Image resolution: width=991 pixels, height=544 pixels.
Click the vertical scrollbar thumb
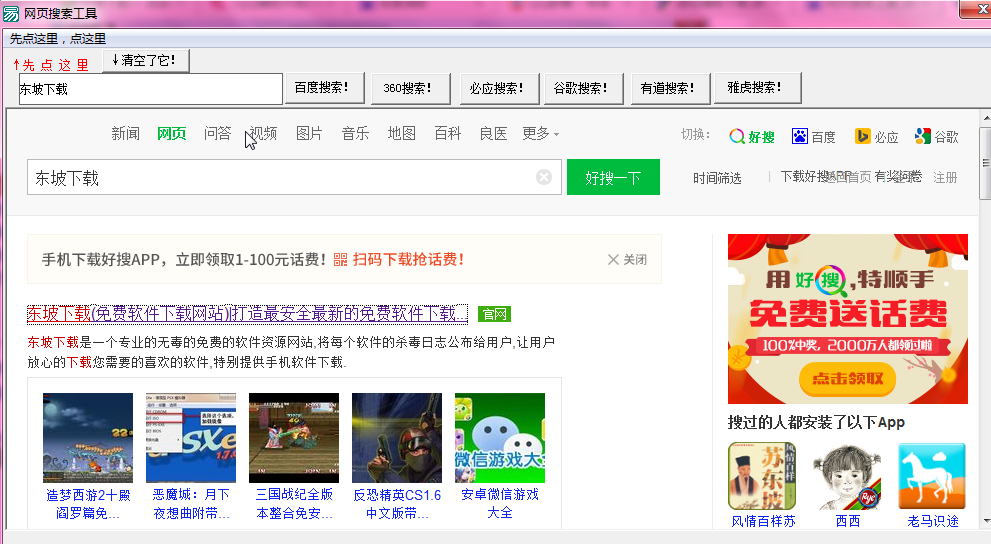pyautogui.click(x=985, y=163)
